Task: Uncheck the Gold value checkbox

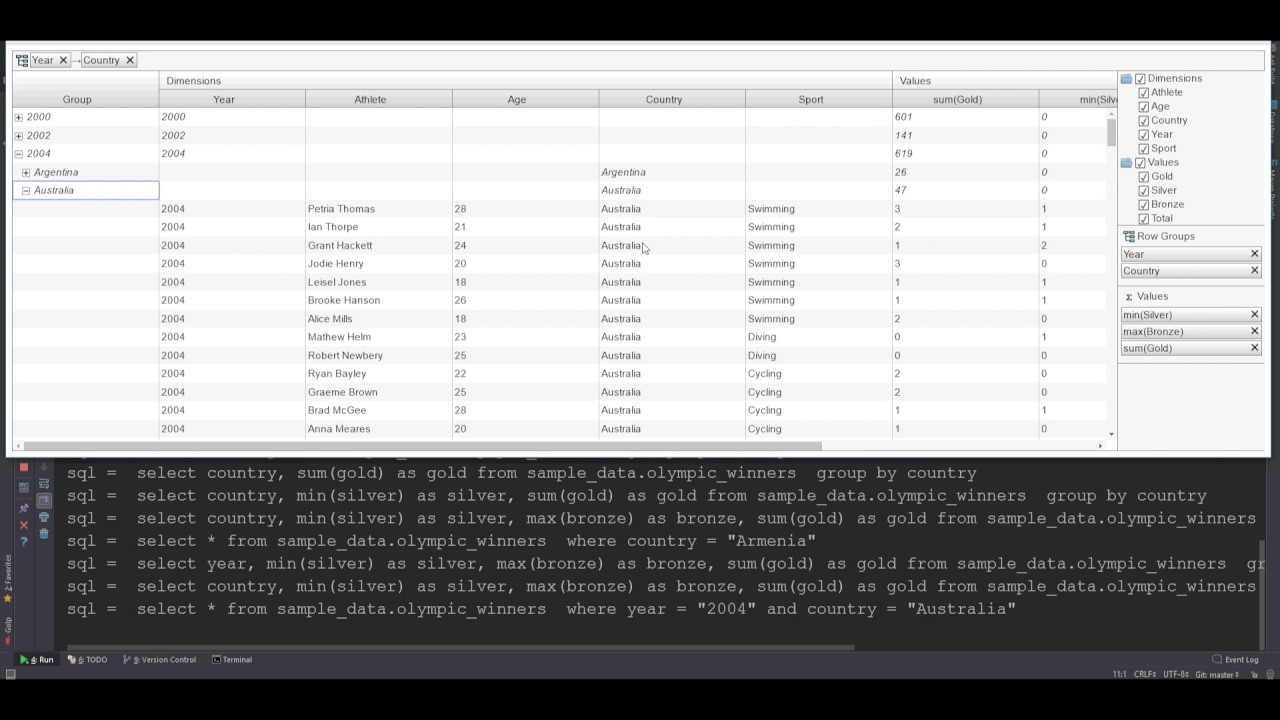Action: point(1144,176)
